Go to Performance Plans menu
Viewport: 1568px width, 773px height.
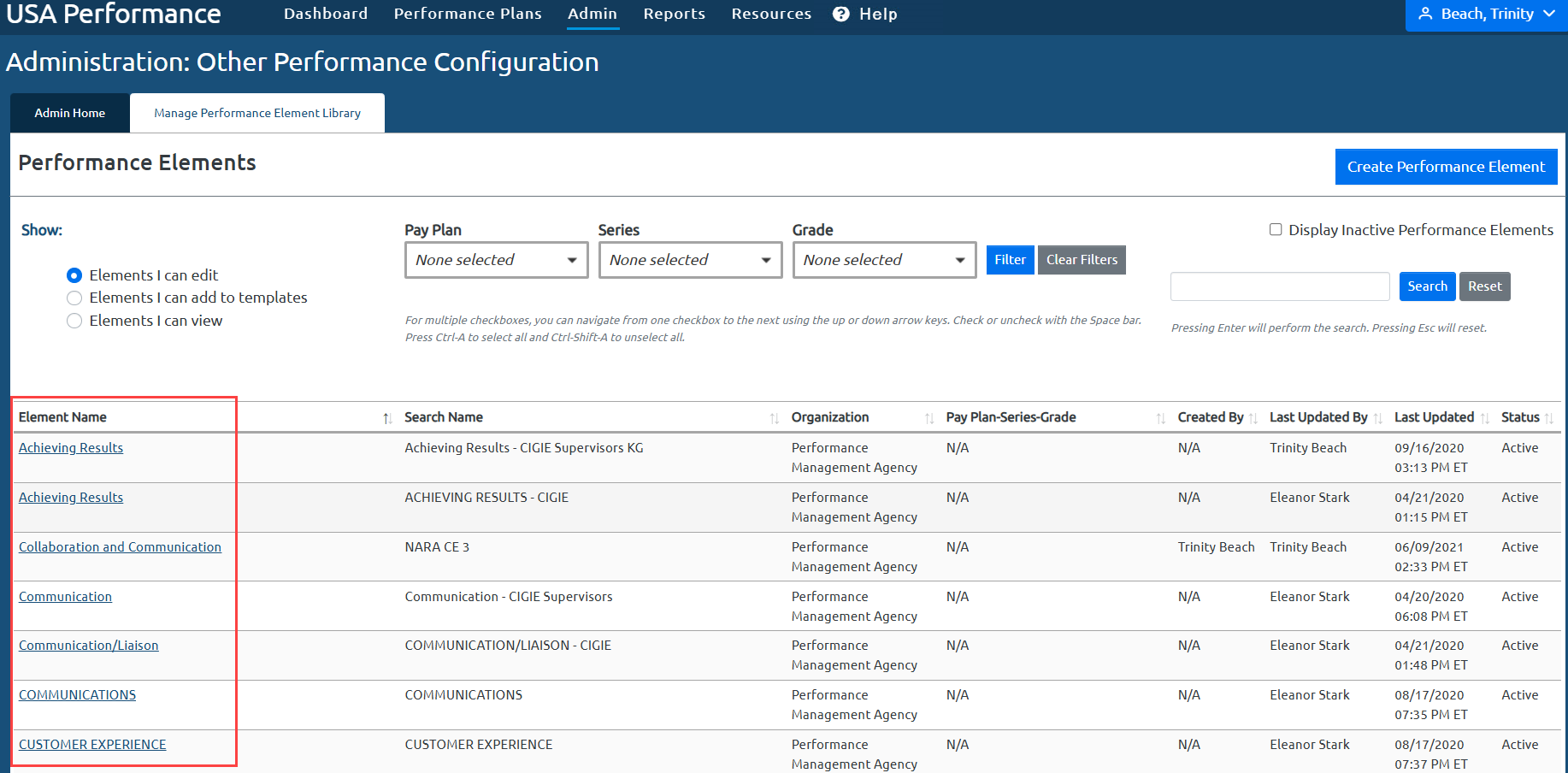click(468, 14)
